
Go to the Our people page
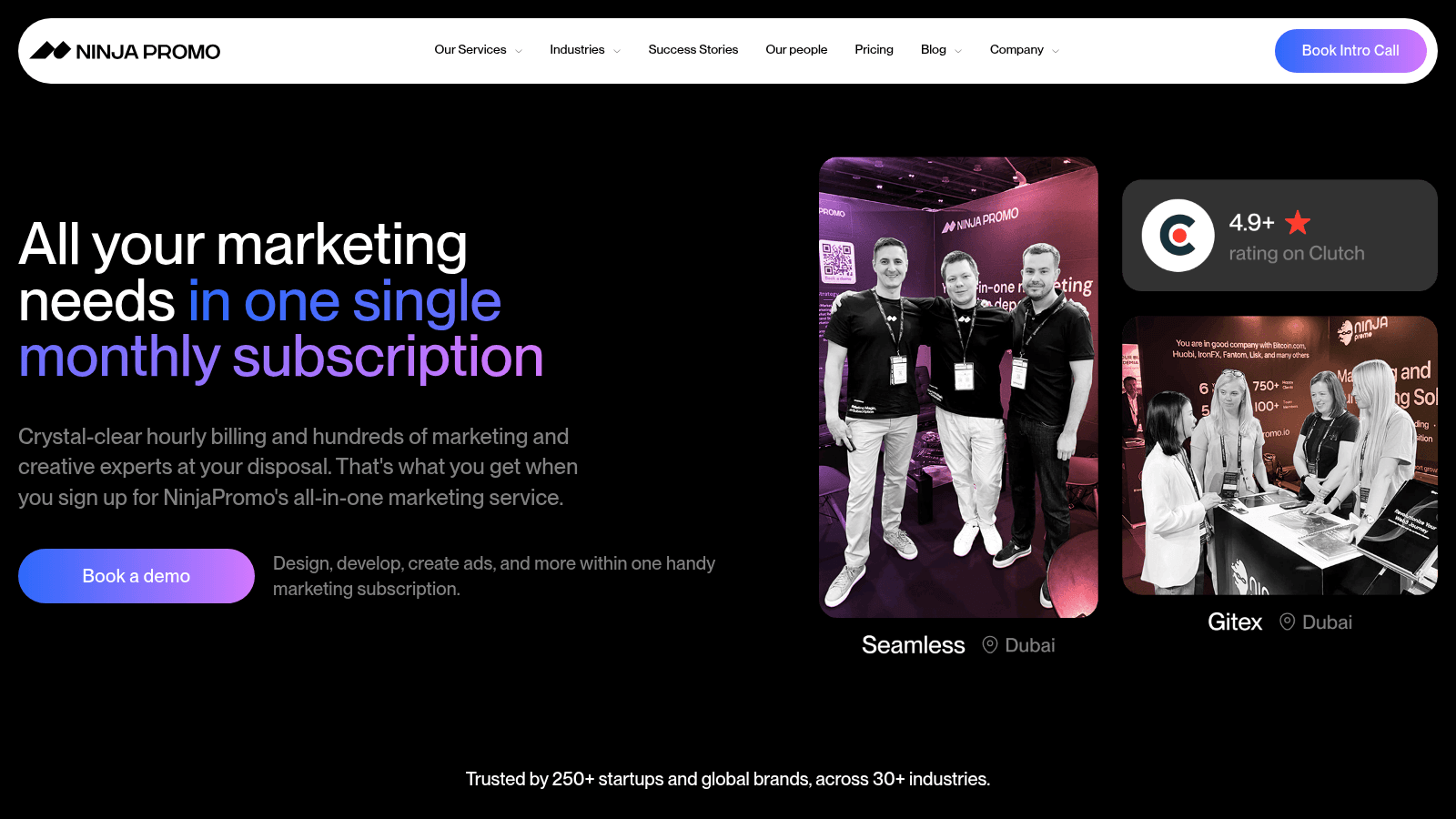click(796, 49)
